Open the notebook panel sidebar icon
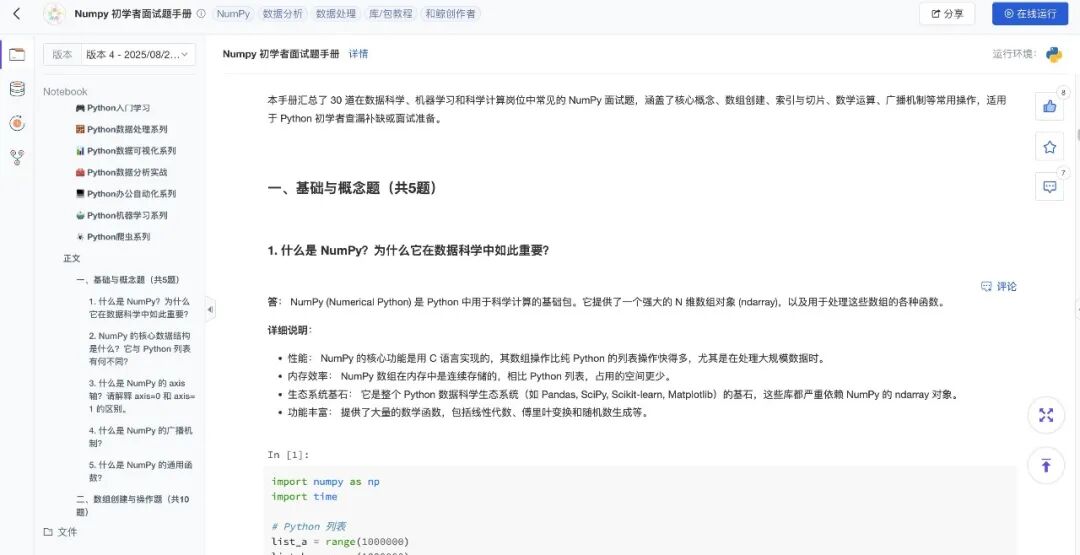This screenshot has height=555, width=1080. (x=17, y=54)
